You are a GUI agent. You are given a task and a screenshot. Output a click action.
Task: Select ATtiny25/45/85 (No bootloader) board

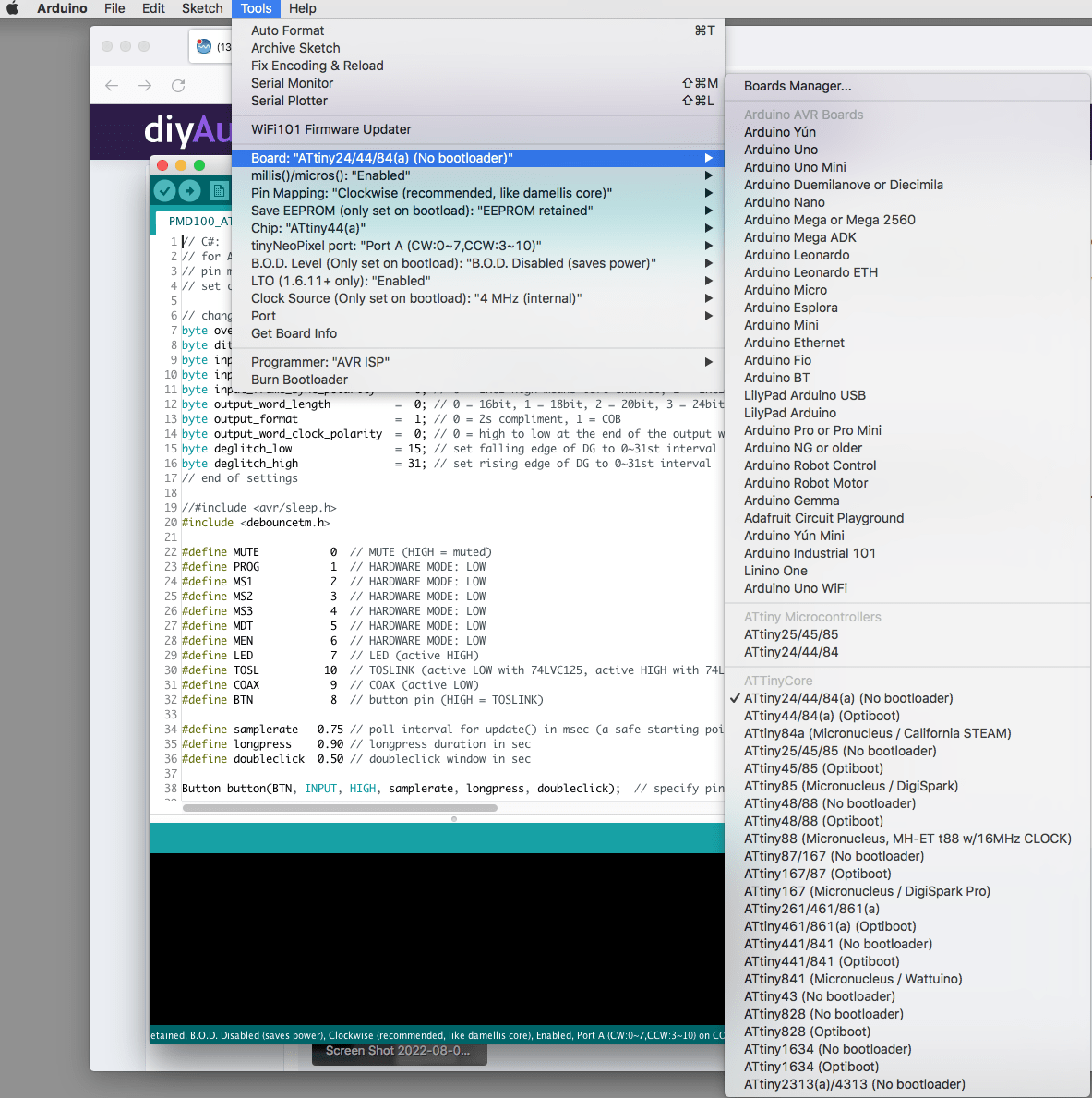(908, 751)
